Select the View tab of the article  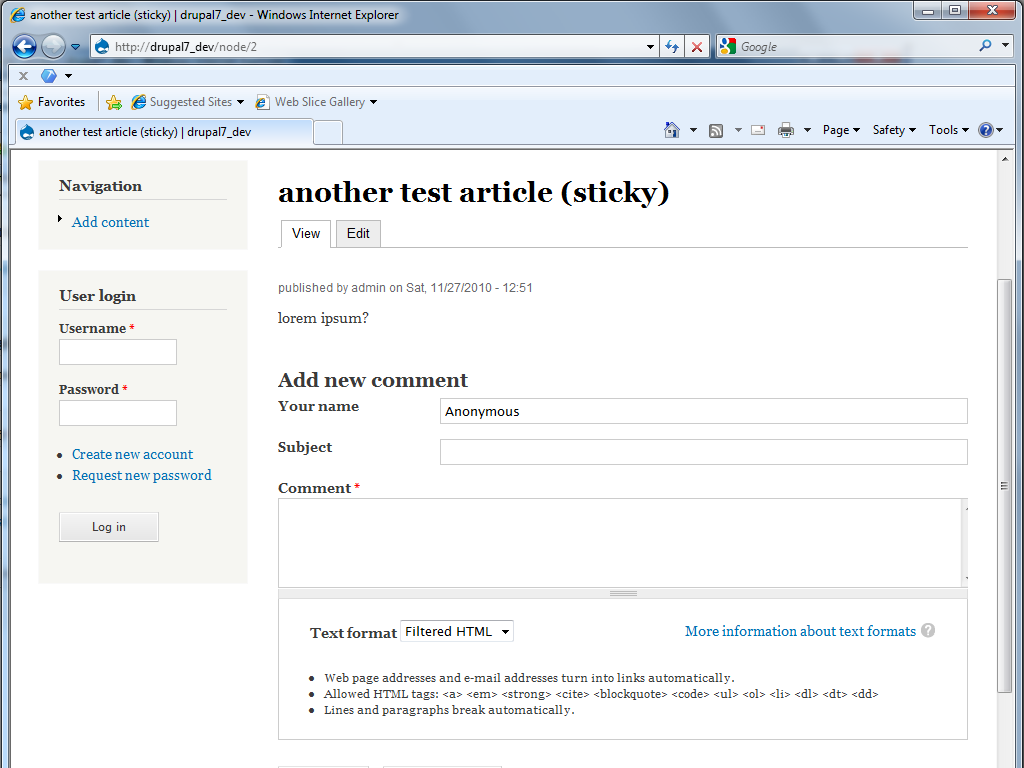pos(305,233)
